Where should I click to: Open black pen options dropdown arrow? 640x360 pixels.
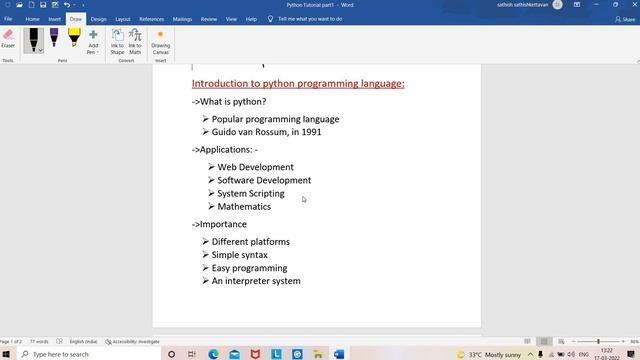point(41,50)
